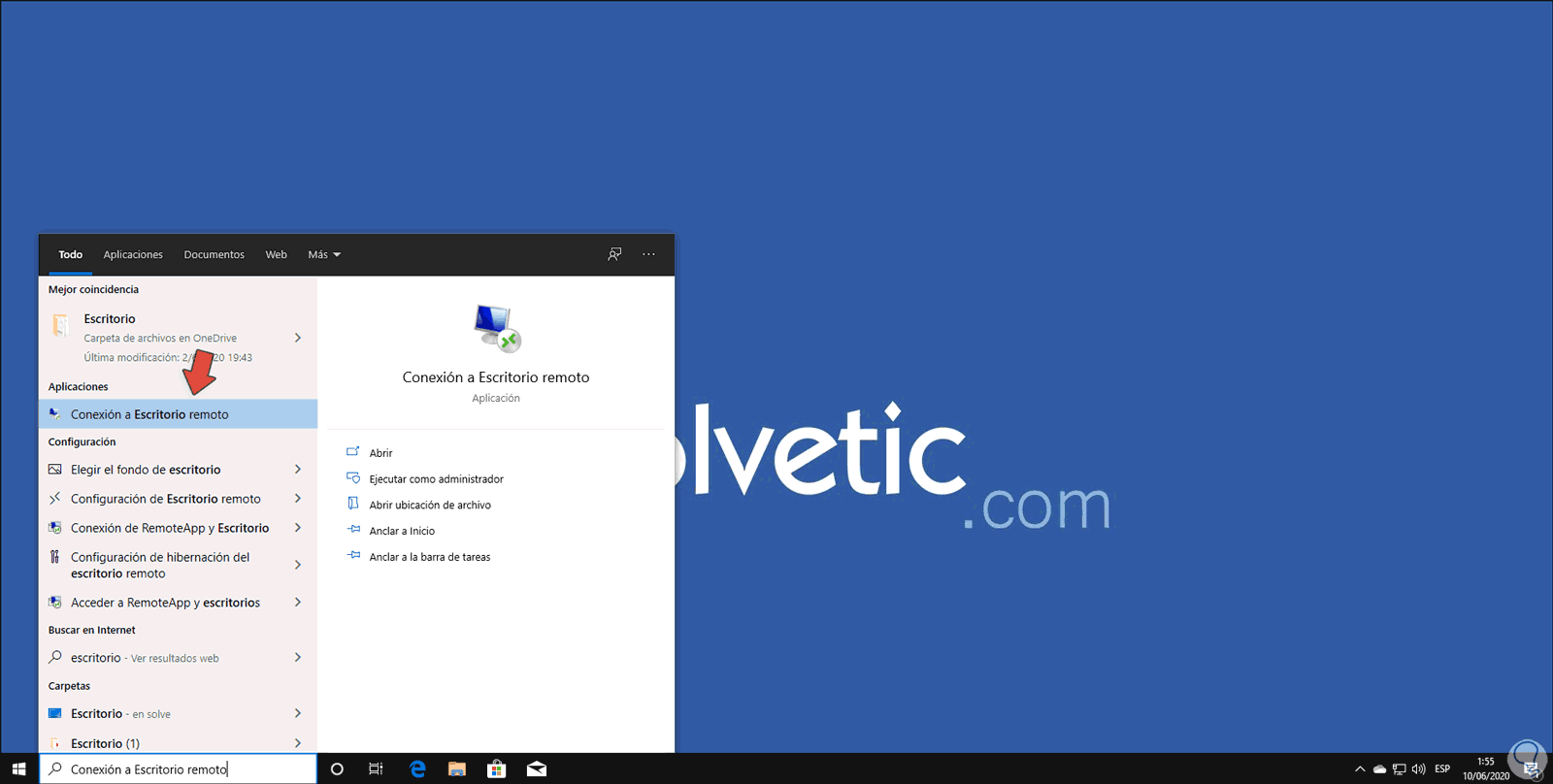Click the desktop icon beside Escritorio en solve
This screenshot has width=1553, height=784.
(55, 713)
